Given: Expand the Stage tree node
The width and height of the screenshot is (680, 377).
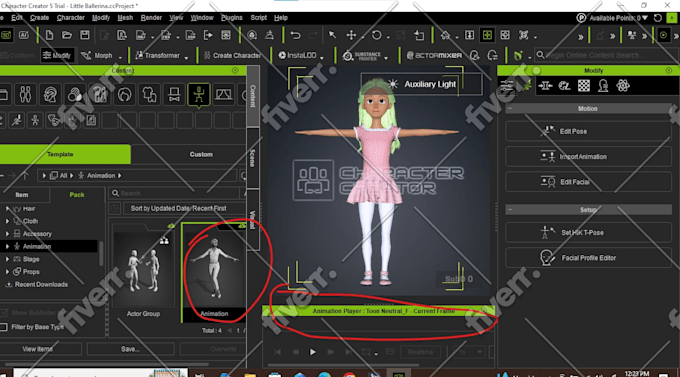Looking at the screenshot, I should (x=7, y=259).
